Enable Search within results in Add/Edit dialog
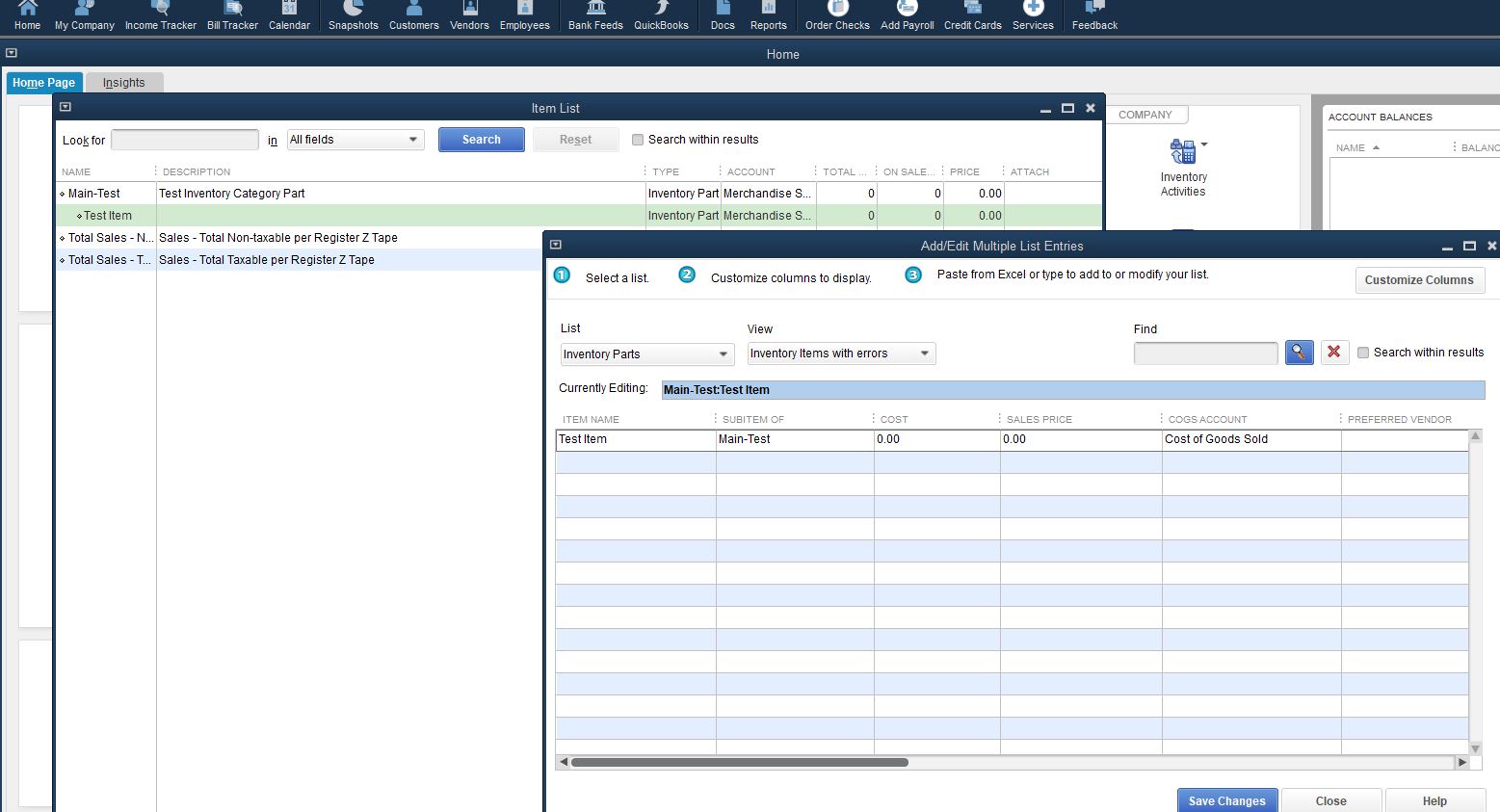Screen dimensions: 1500x812 [x=1363, y=353]
